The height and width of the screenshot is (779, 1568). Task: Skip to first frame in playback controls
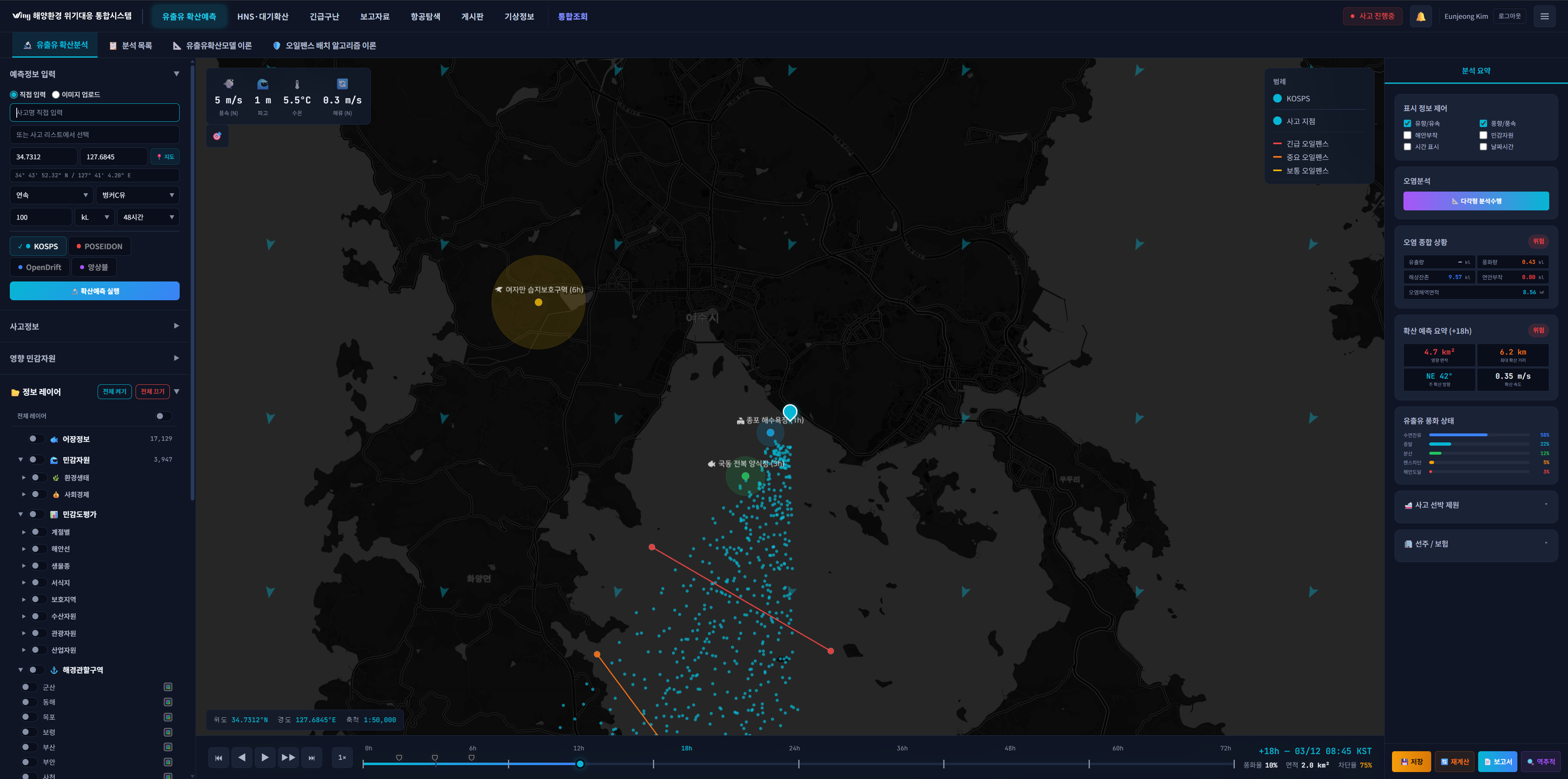(x=218, y=758)
